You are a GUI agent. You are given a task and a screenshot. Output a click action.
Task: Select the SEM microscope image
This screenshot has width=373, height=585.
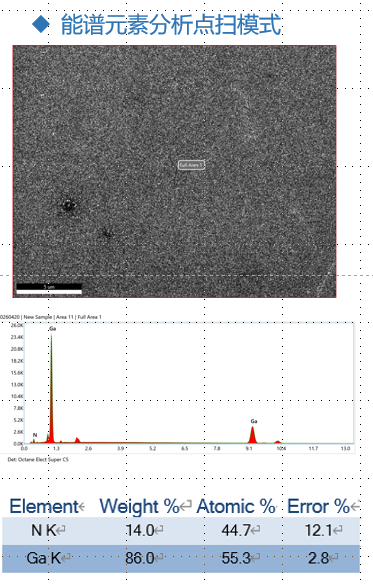(x=174, y=171)
